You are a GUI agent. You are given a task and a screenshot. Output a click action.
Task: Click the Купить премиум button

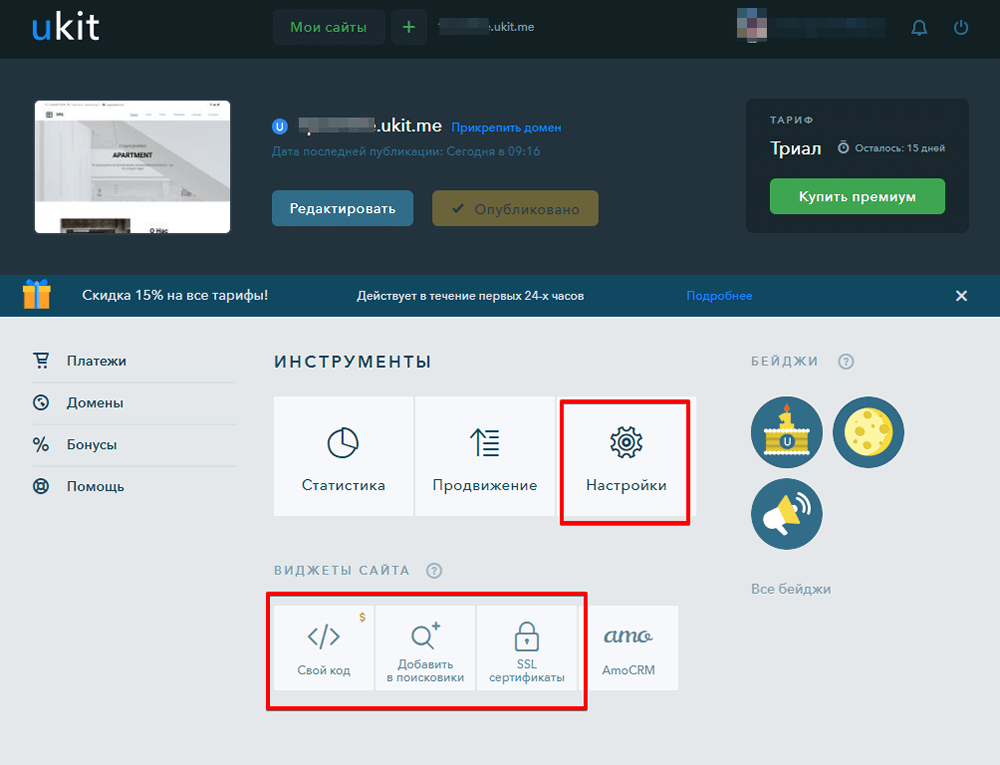point(857,197)
